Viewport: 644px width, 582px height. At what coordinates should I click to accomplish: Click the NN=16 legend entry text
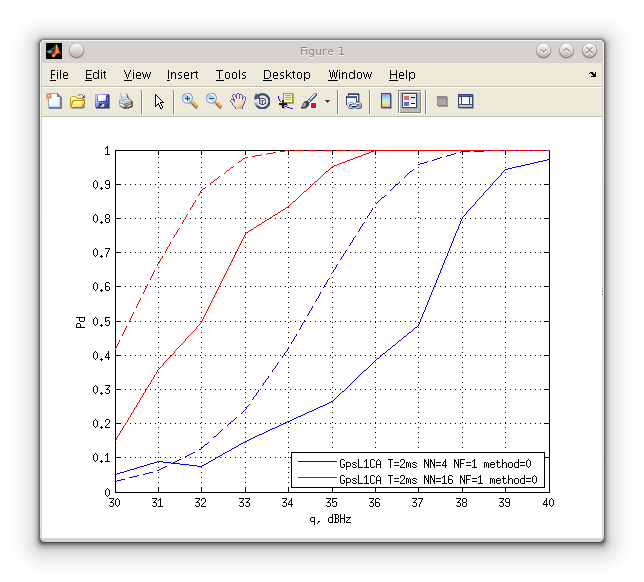[x=438, y=480]
